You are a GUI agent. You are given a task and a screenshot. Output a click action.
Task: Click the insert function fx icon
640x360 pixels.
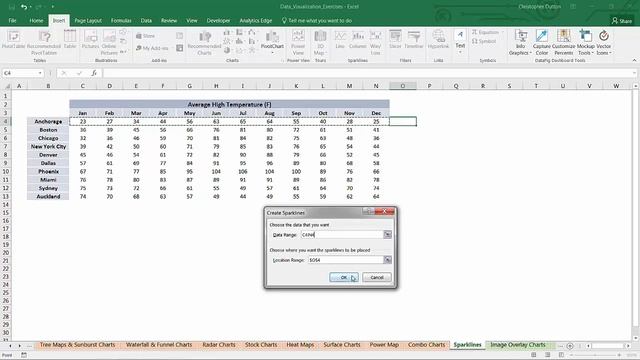[x=94, y=73]
